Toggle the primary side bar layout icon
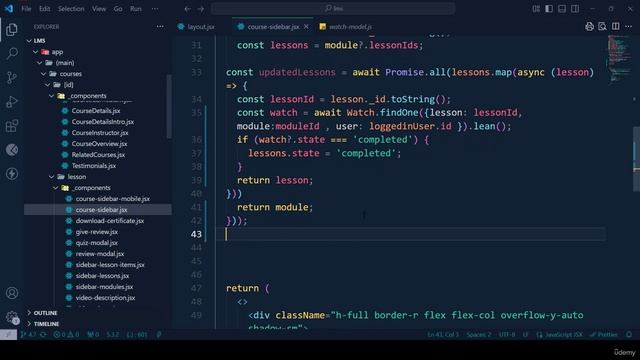Image resolution: width=640 pixels, height=360 pixels. point(549,9)
